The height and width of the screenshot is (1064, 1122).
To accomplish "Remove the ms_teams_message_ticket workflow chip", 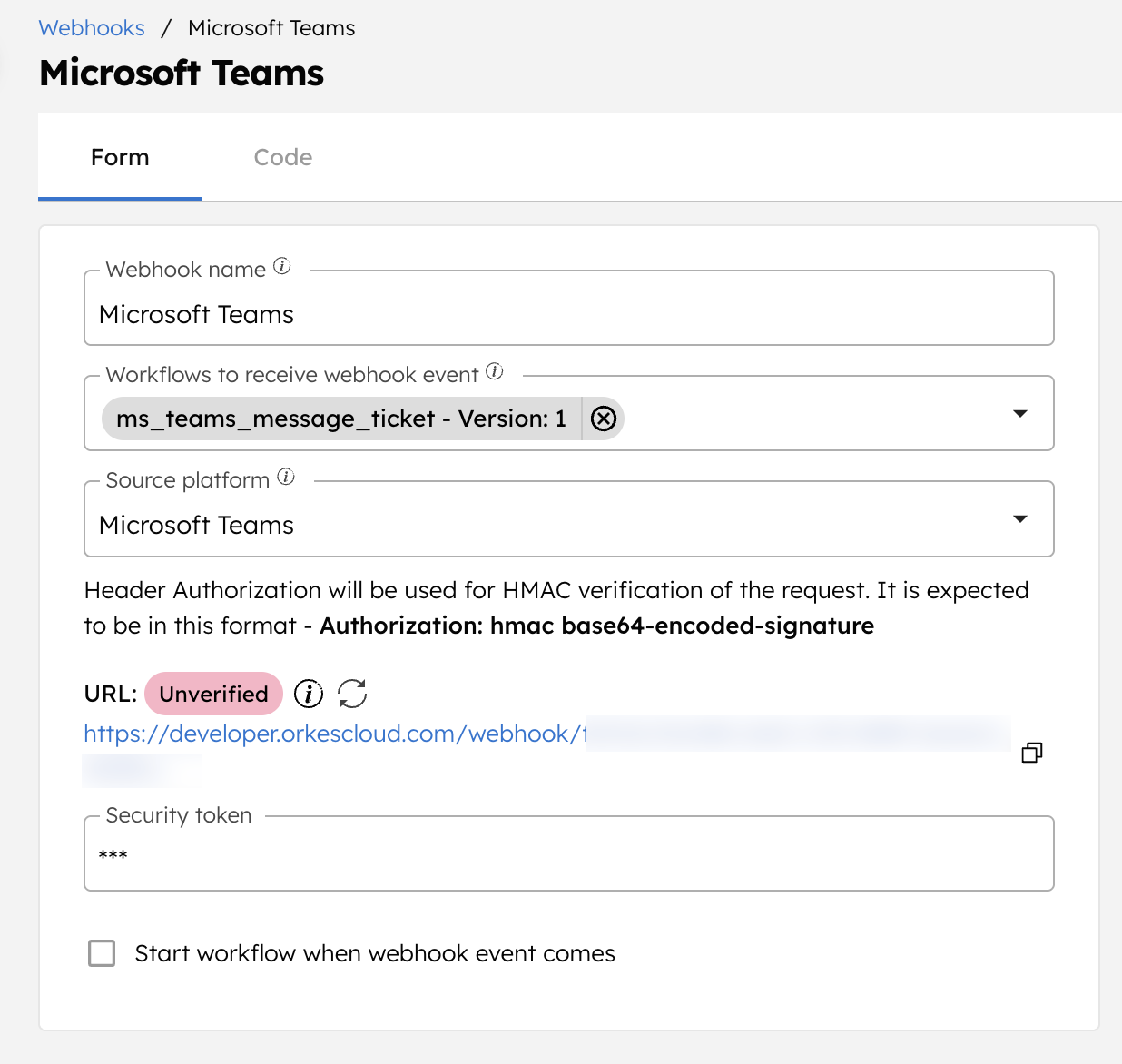I will [602, 419].
